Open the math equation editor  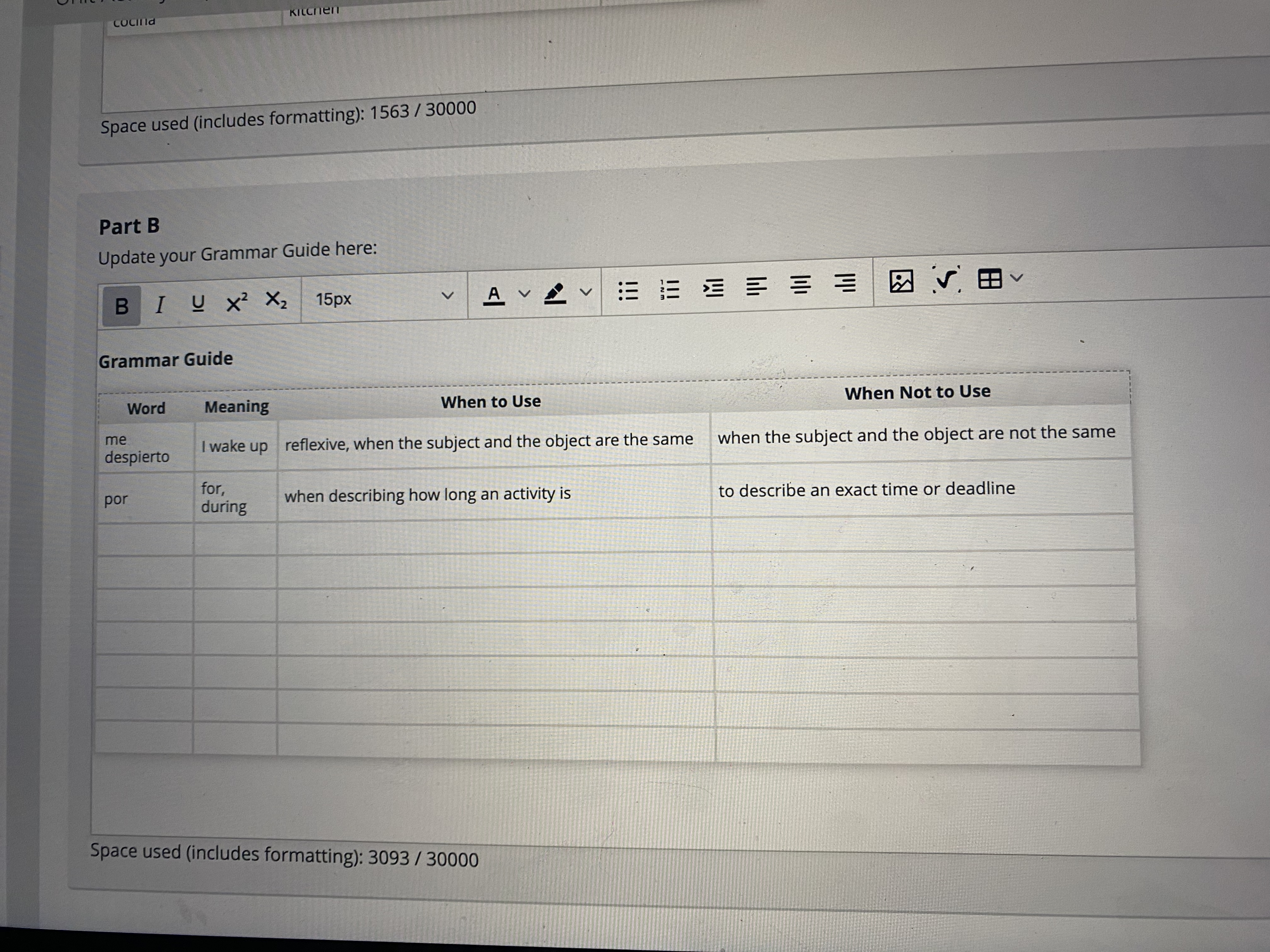[x=946, y=280]
